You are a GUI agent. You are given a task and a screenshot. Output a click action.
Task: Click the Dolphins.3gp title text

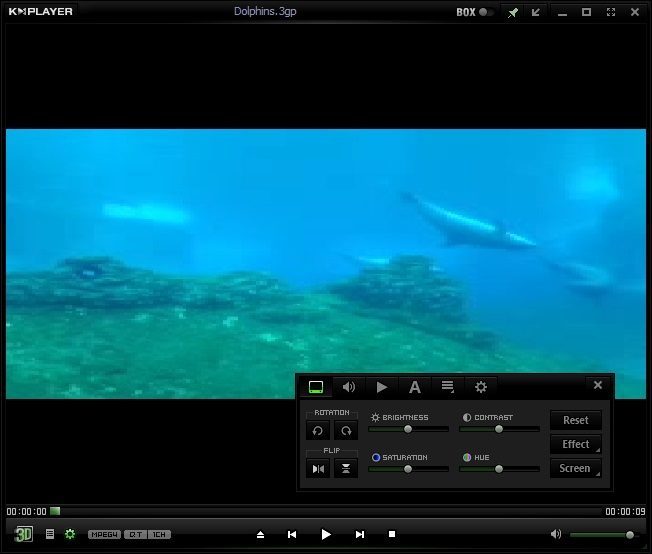(x=265, y=12)
